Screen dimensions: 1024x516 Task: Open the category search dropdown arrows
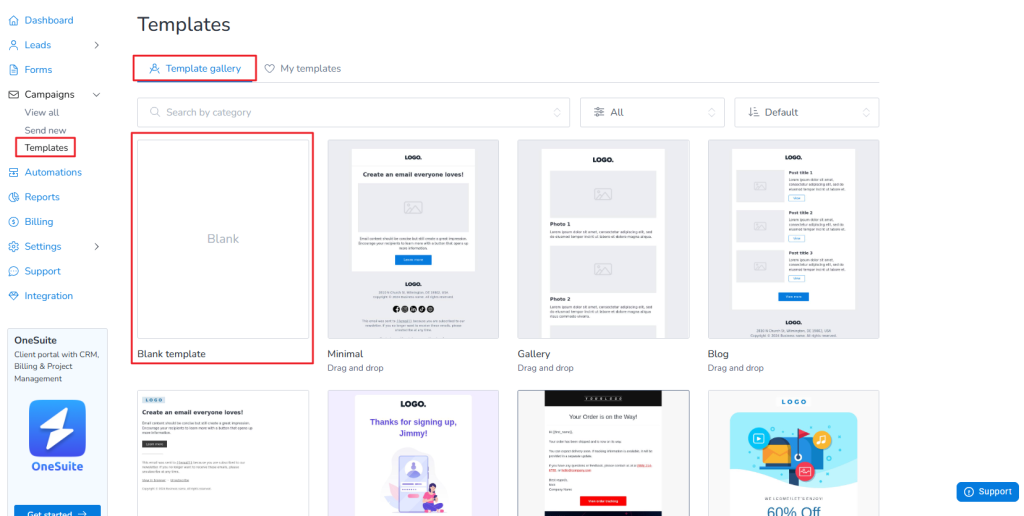(557, 112)
